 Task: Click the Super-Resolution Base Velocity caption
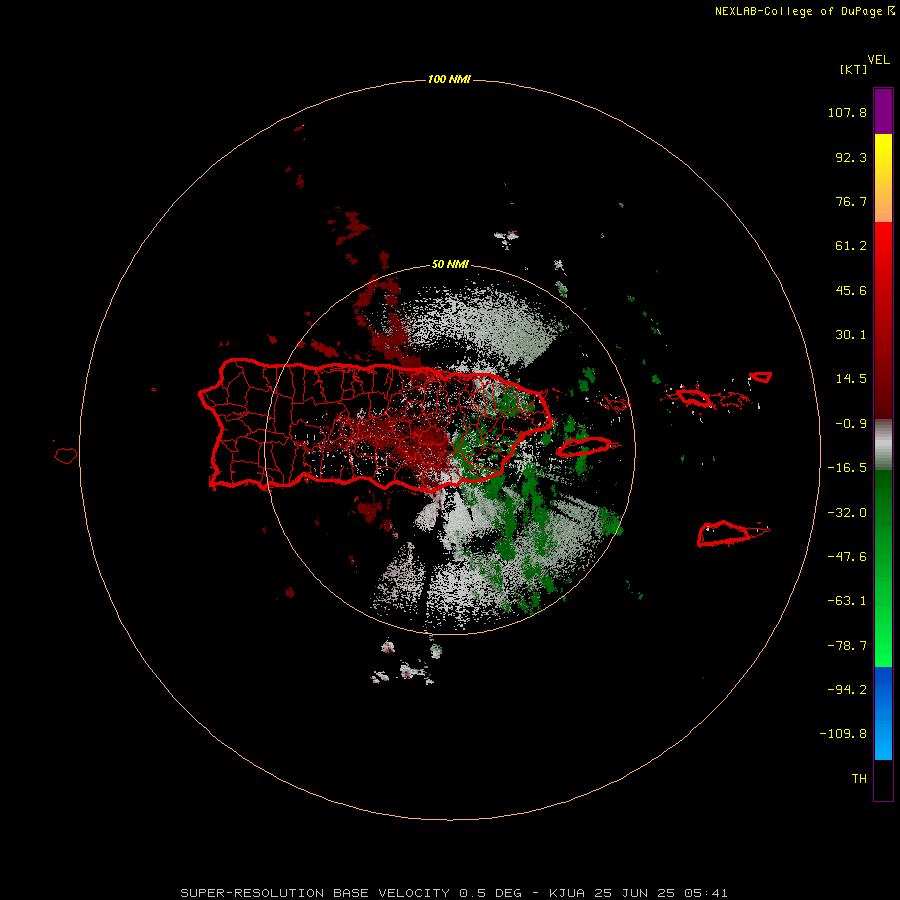click(453, 893)
